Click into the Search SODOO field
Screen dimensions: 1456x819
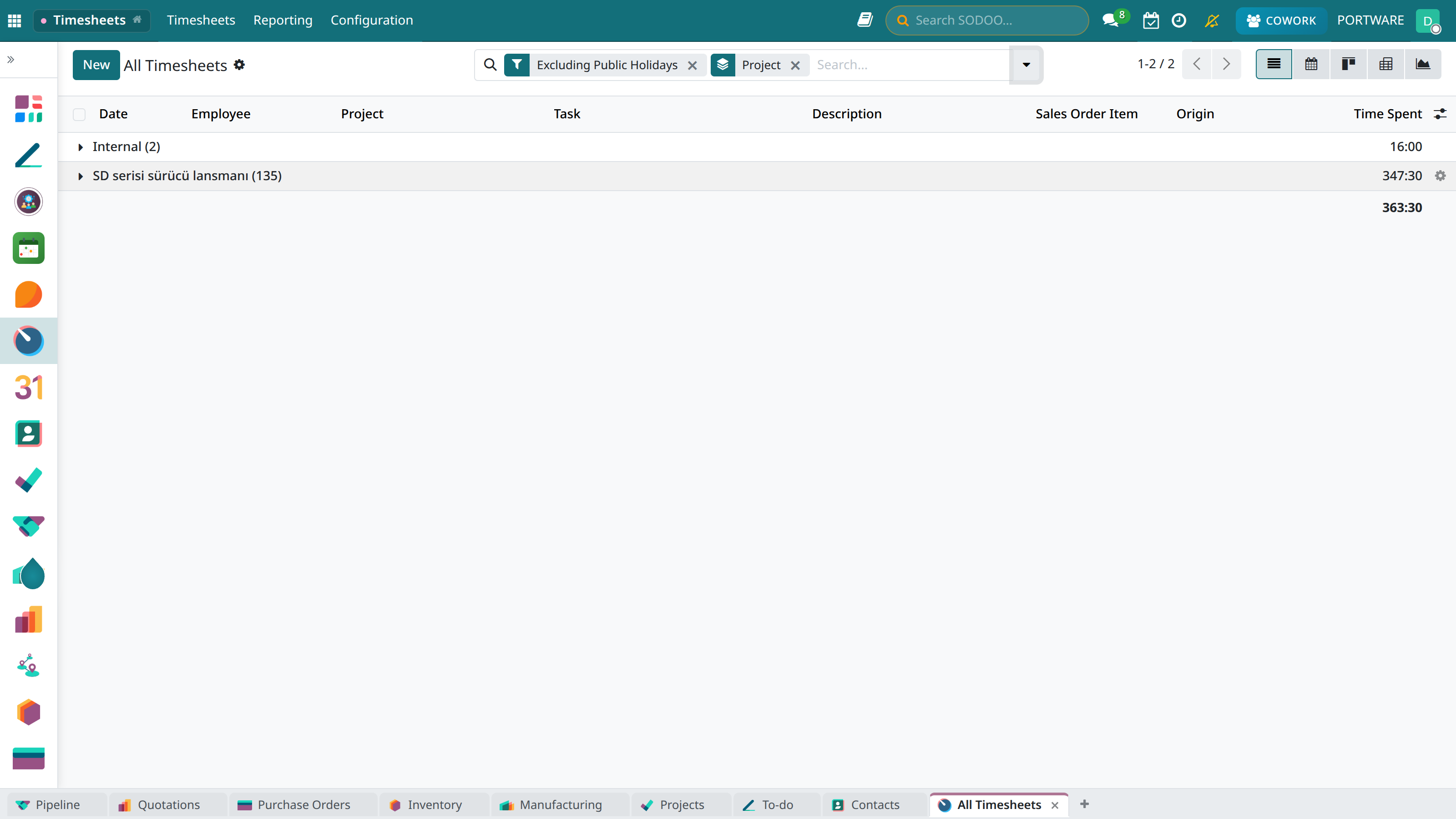(x=987, y=20)
